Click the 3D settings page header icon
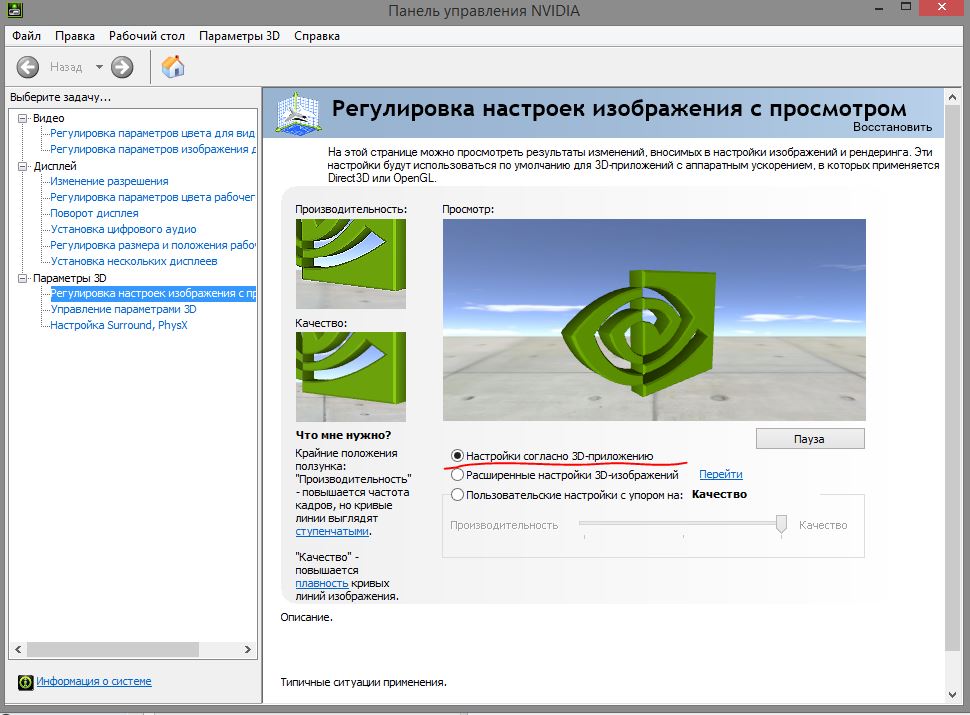This screenshot has width=970, height=715. pos(298,113)
